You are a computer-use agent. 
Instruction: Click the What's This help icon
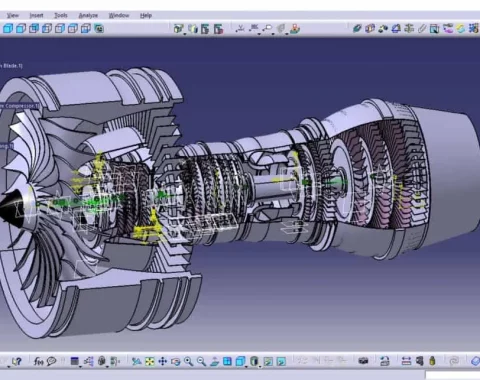(x=16, y=361)
